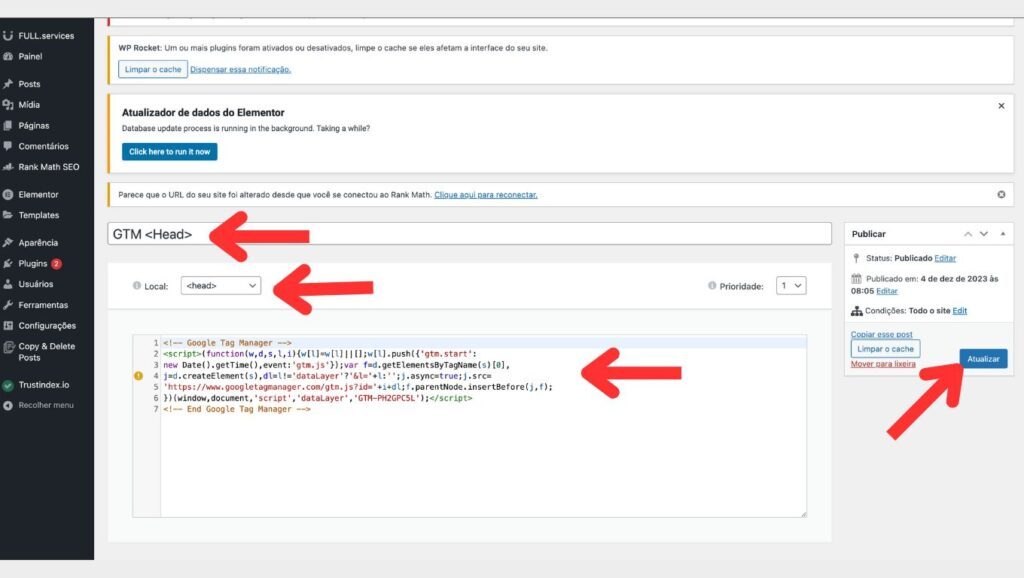The height and width of the screenshot is (578, 1024).
Task: Collapse the Publicar panel toggle
Action: [1002, 234]
